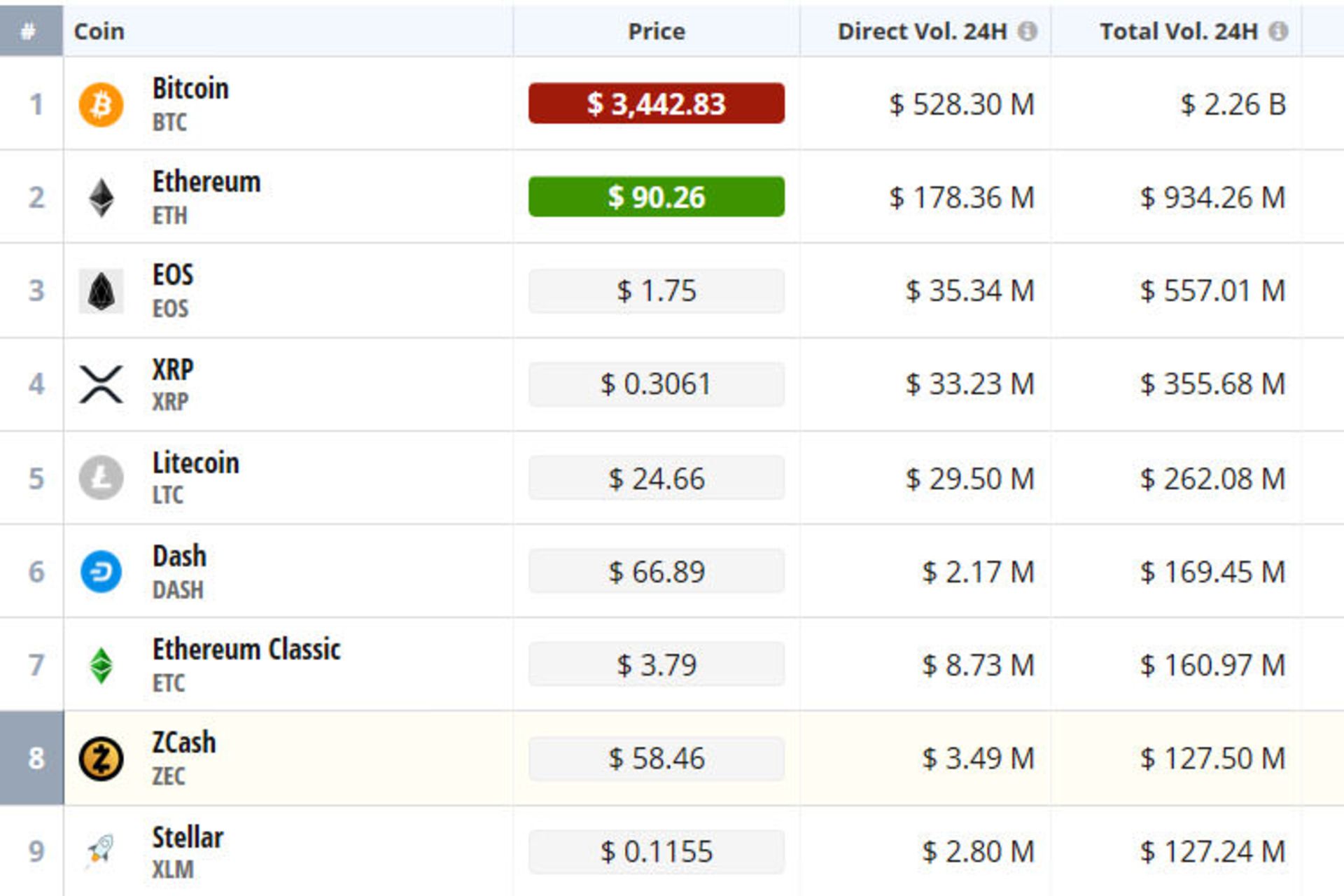Click the Direct Vol. 24H info icon

[1027, 31]
